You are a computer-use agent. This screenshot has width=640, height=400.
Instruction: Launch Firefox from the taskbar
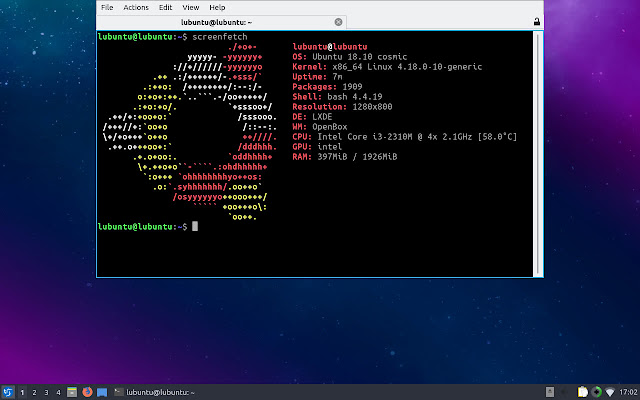point(87,392)
